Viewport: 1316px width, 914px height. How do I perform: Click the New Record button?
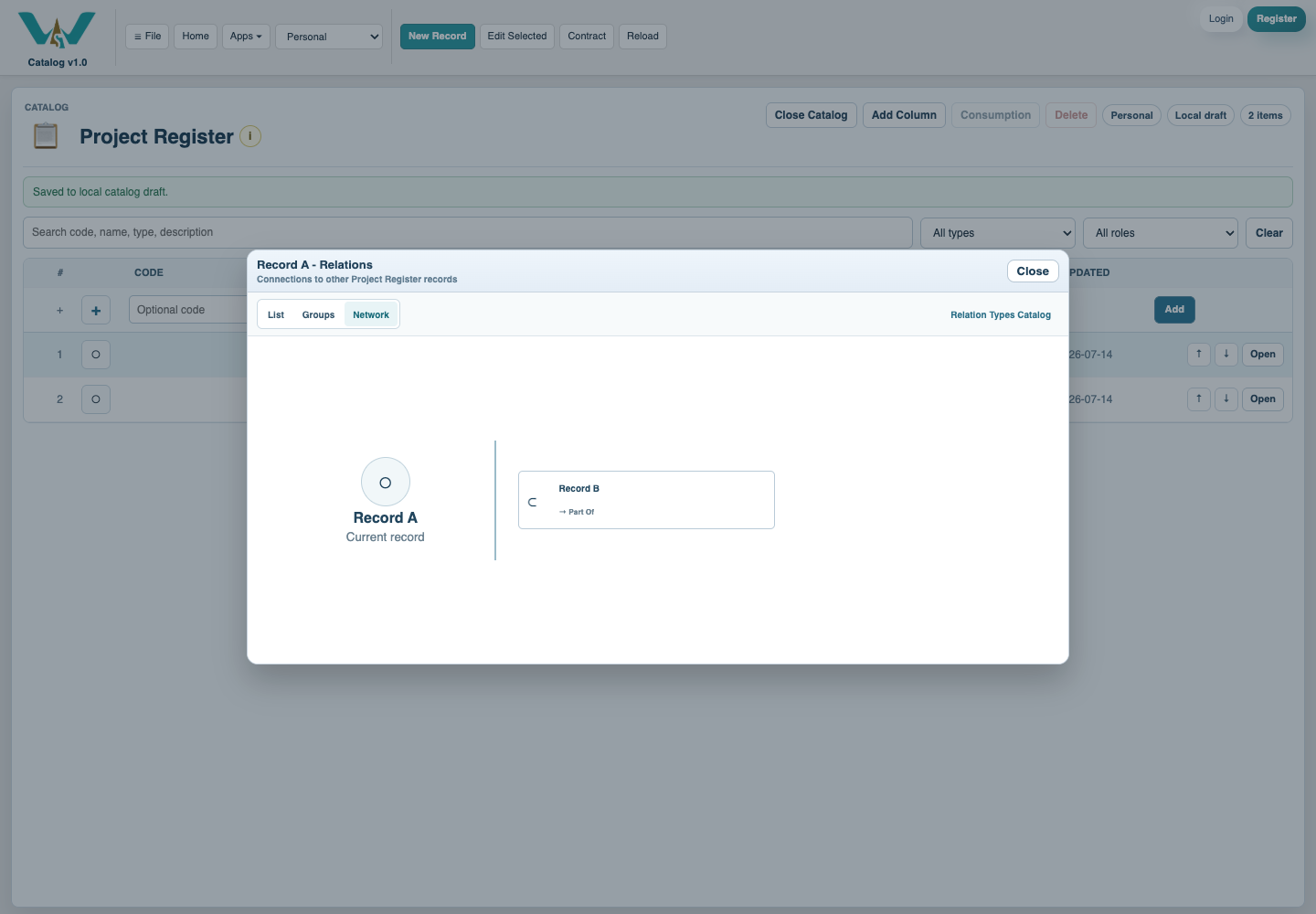point(438,37)
